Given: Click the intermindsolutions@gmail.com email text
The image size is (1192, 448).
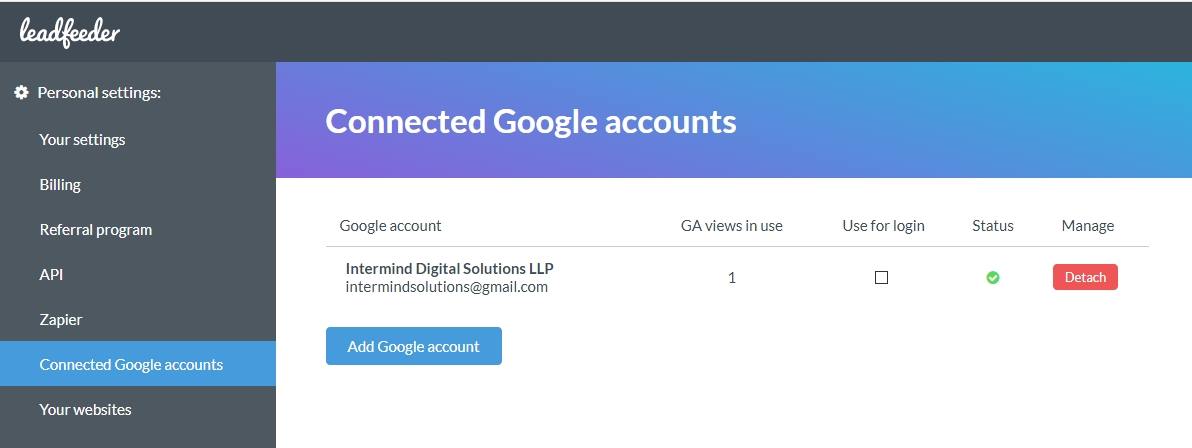Looking at the screenshot, I should [446, 287].
